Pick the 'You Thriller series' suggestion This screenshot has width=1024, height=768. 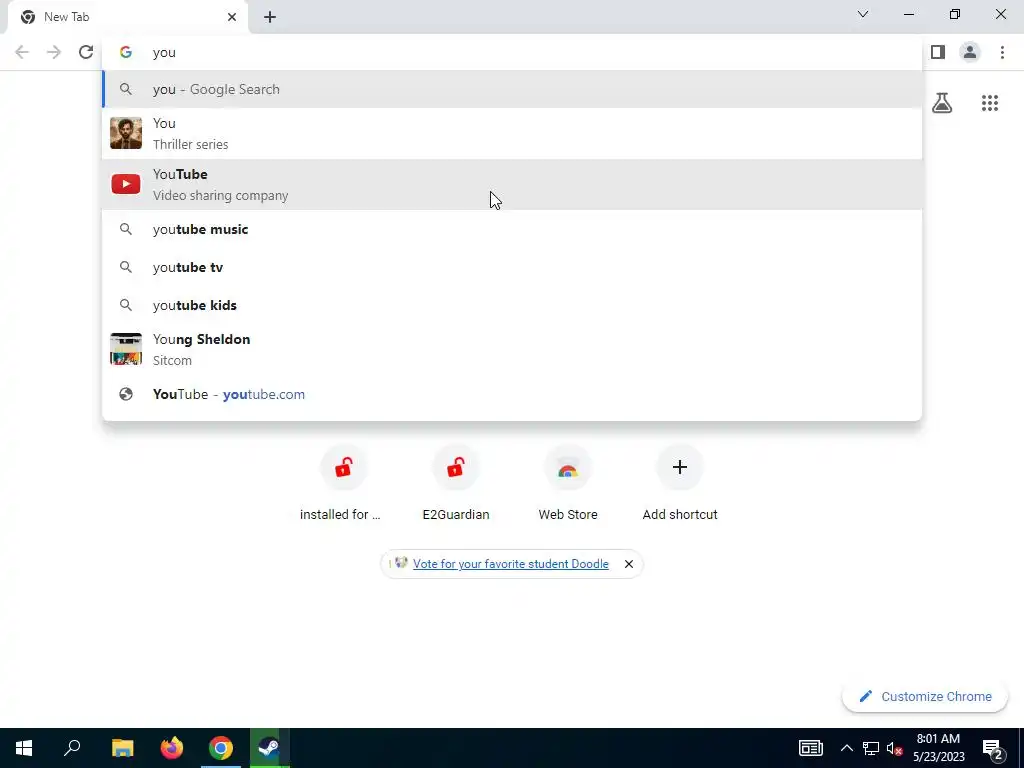click(512, 133)
